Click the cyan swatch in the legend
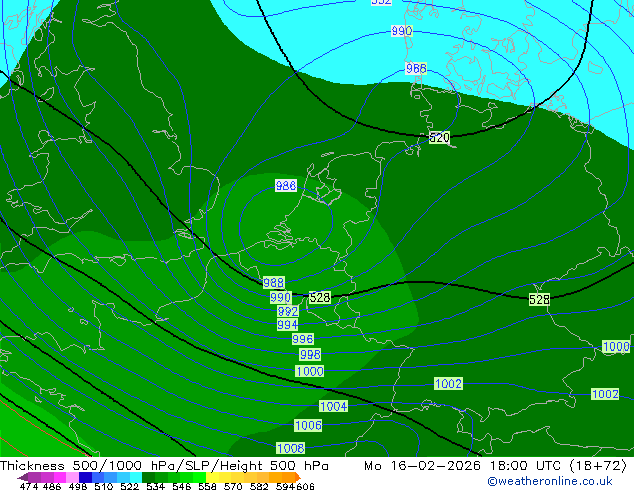Viewport: 634px width, 490px height. tap(136, 477)
